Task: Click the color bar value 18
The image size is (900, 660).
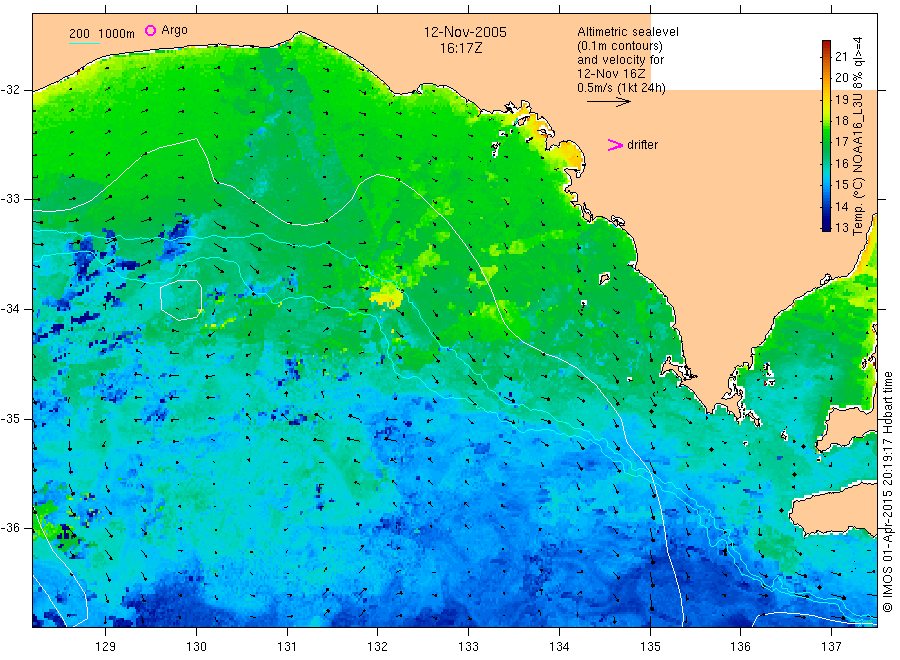Action: point(841,121)
